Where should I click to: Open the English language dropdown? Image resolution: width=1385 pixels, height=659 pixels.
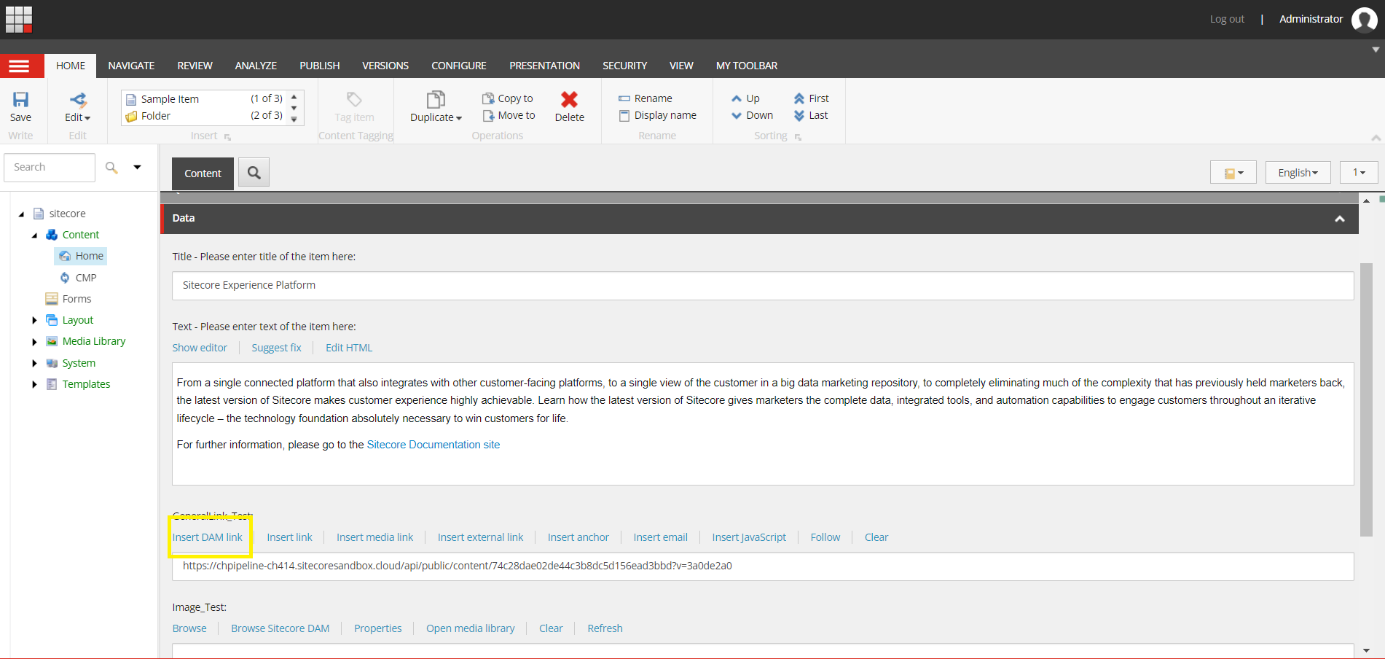pyautogui.click(x=1298, y=173)
